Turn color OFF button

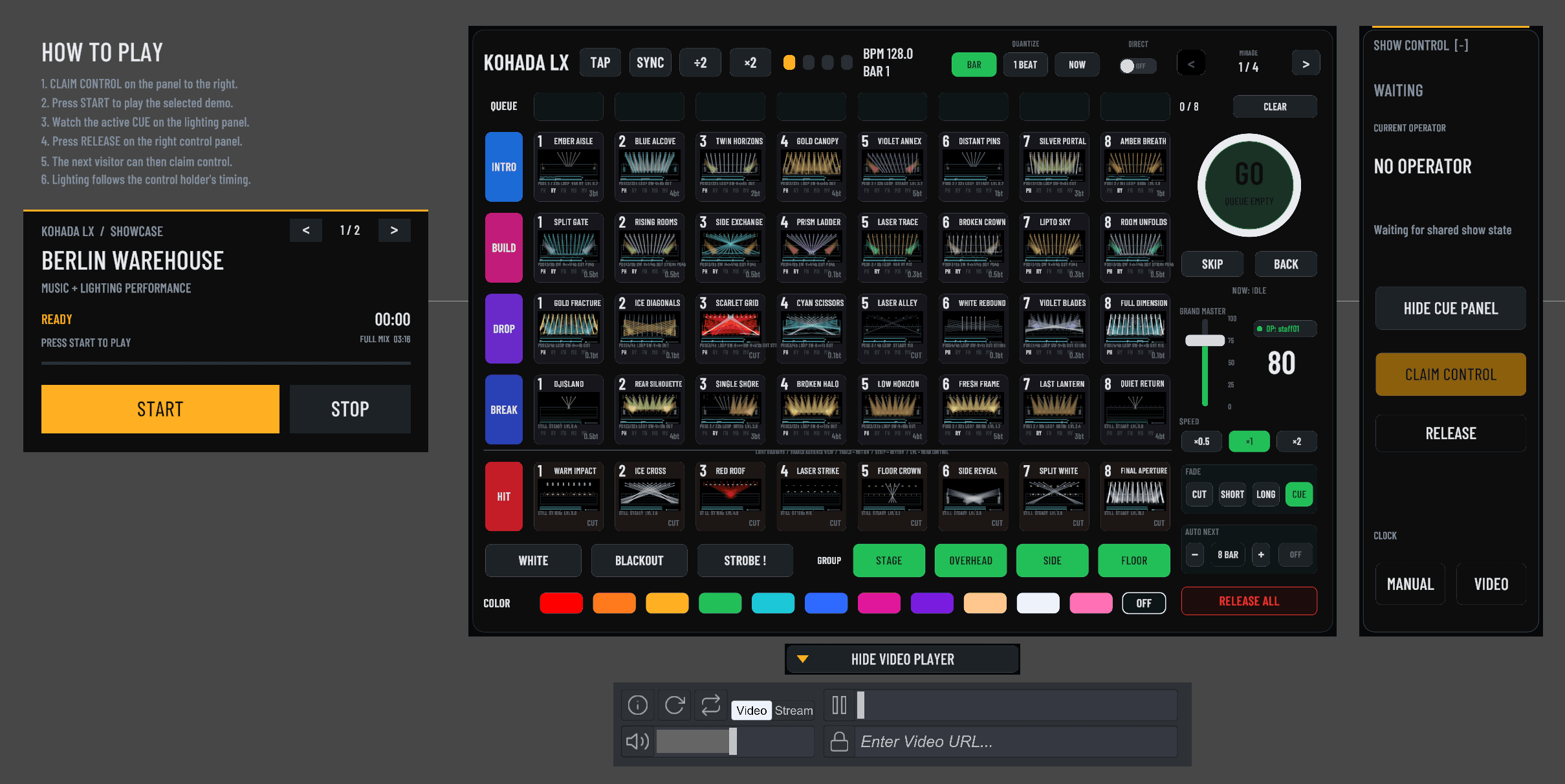coord(1144,603)
